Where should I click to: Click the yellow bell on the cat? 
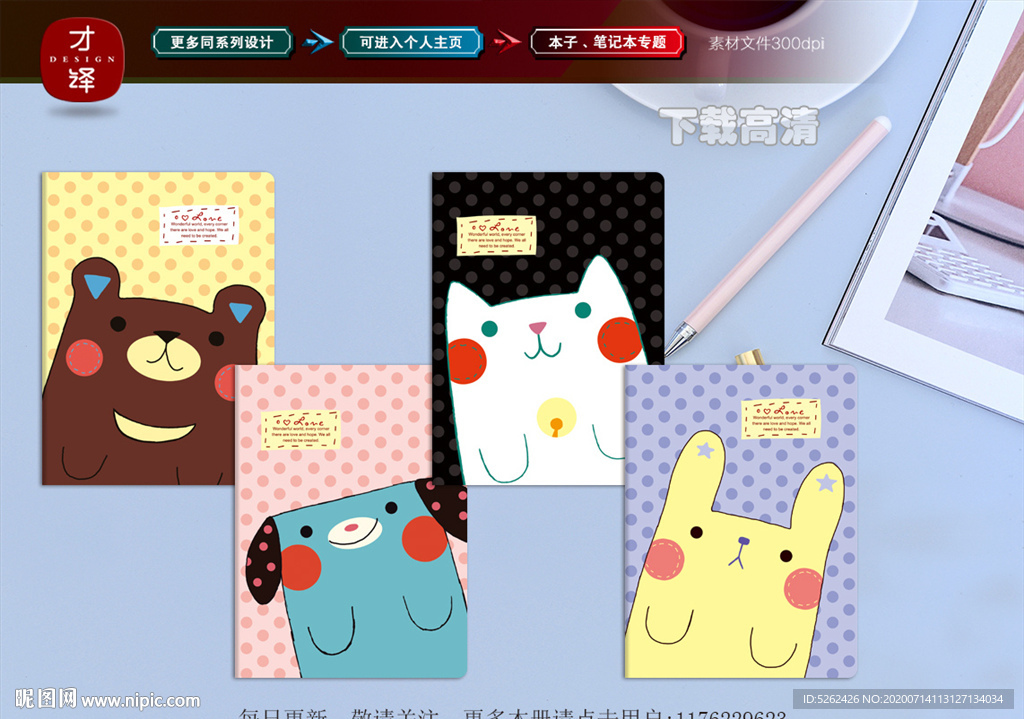click(556, 418)
